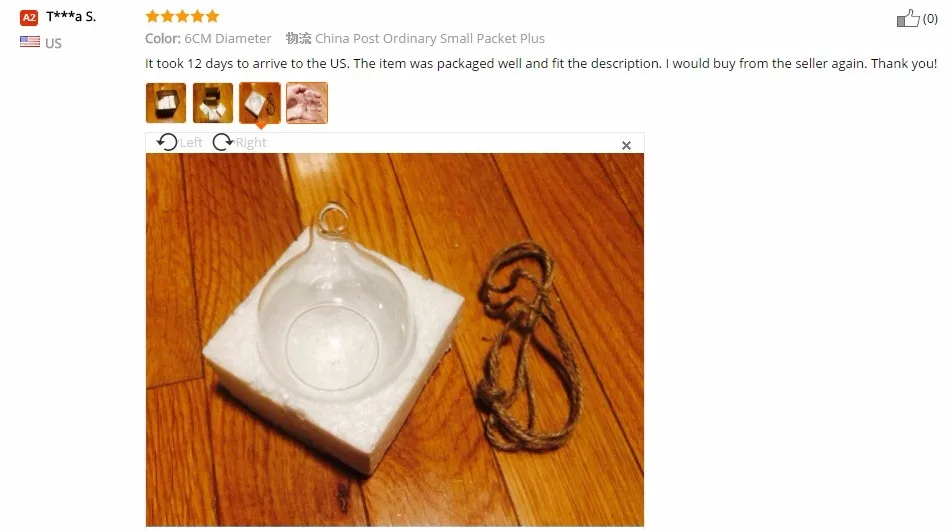
Task: Click the review text about 12 days
Action: [x=540, y=64]
